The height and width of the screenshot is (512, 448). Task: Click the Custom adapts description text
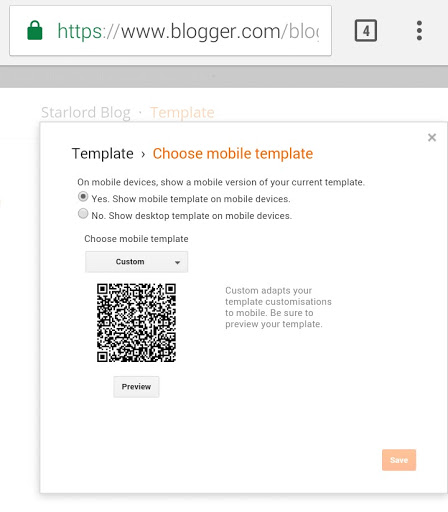pos(278,307)
